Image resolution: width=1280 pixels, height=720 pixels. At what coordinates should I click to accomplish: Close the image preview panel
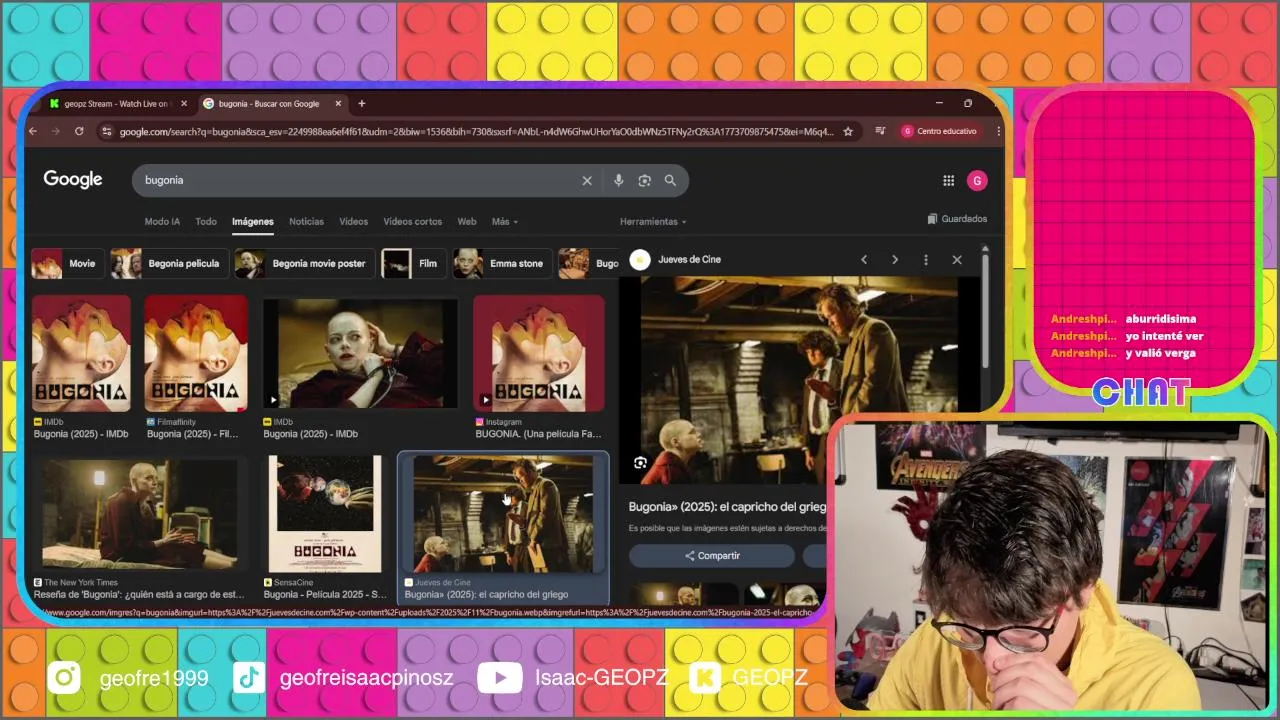957,260
